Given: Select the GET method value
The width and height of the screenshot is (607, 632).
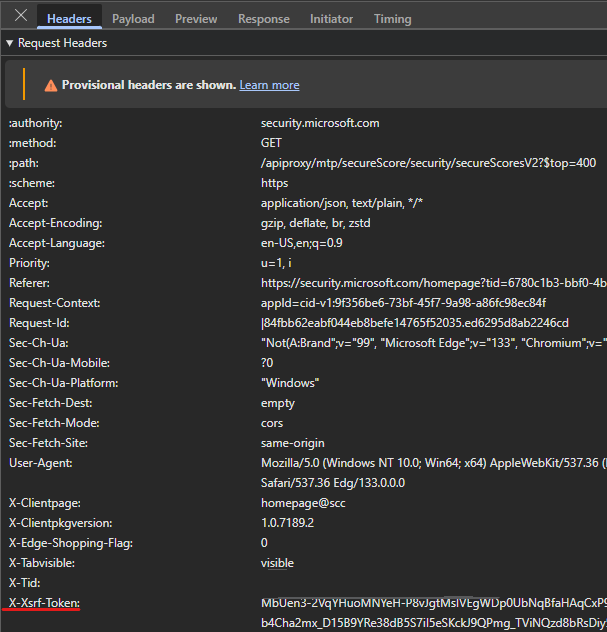Looking at the screenshot, I should pyautogui.click(x=271, y=143).
